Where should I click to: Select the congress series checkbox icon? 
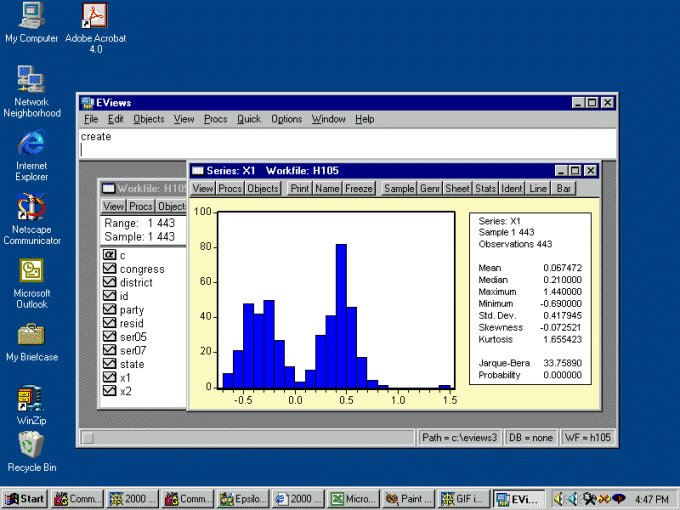pos(110,269)
